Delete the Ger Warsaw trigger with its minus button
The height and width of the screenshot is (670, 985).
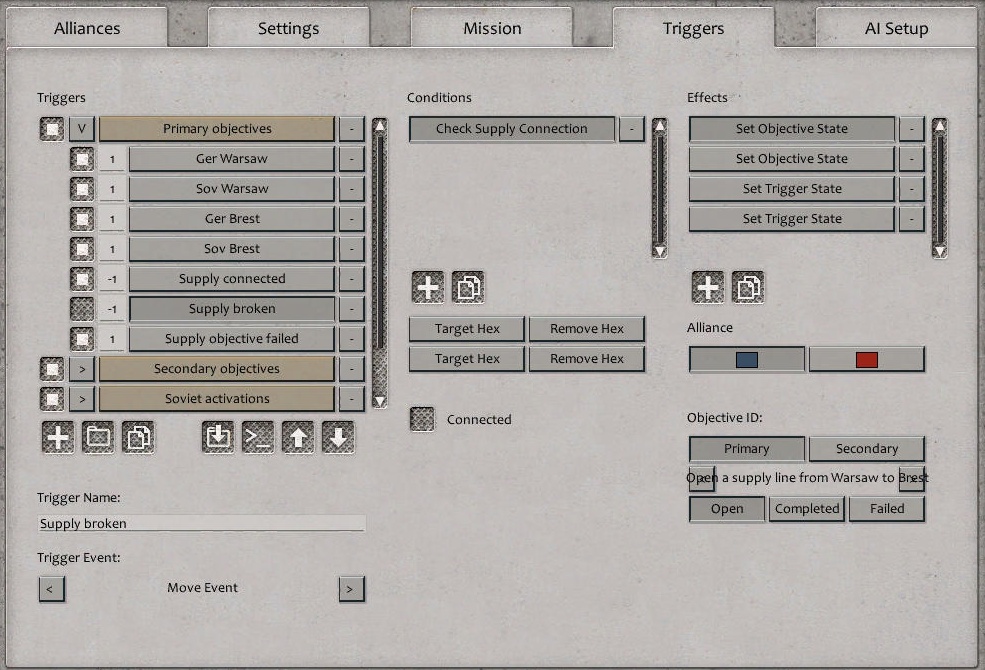coord(352,159)
